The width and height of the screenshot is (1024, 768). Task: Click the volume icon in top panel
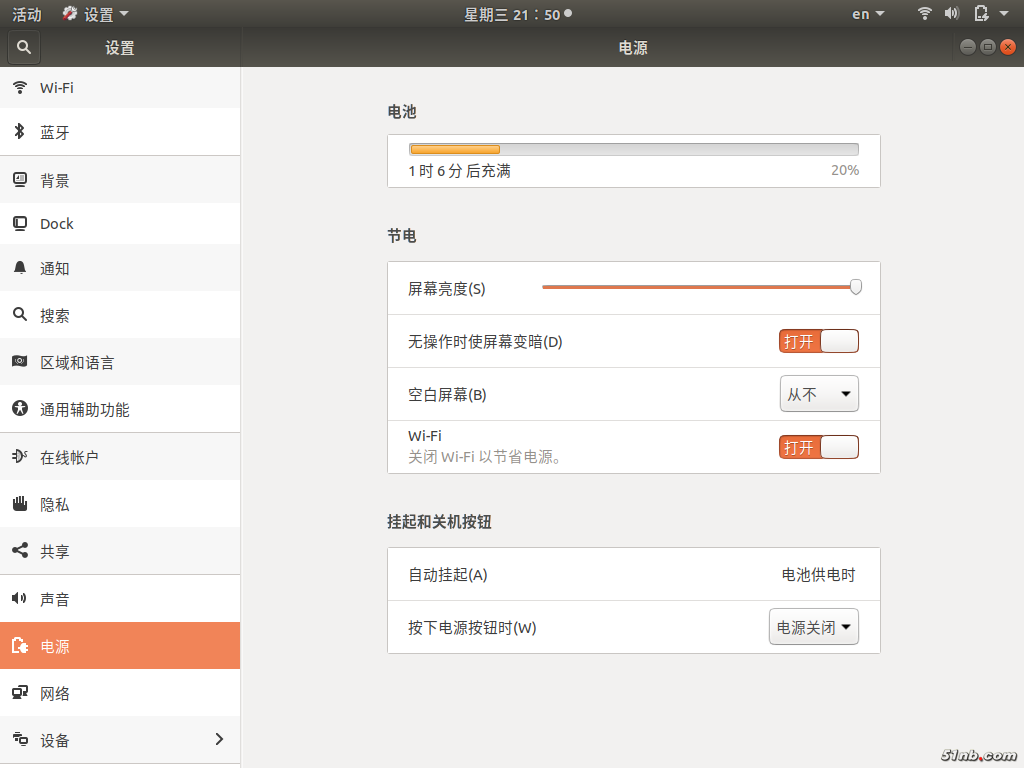951,14
